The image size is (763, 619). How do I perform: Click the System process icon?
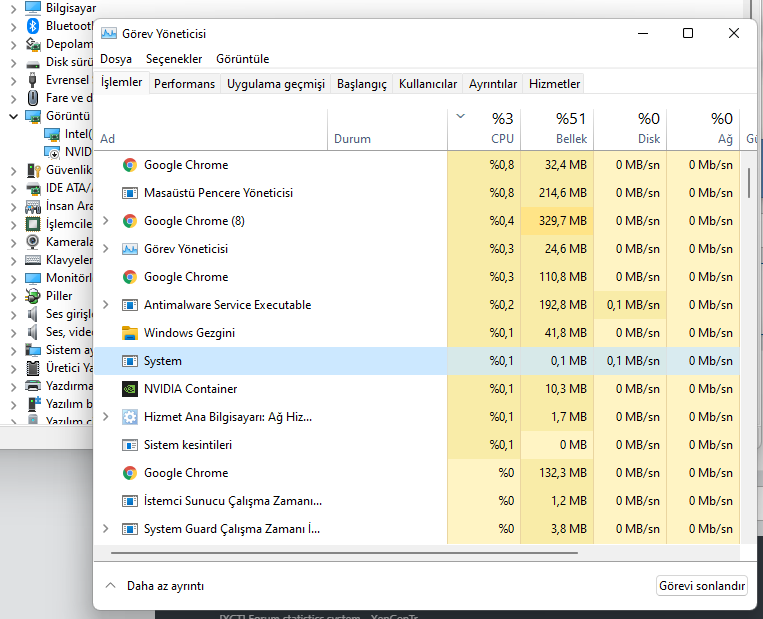pyautogui.click(x=129, y=361)
